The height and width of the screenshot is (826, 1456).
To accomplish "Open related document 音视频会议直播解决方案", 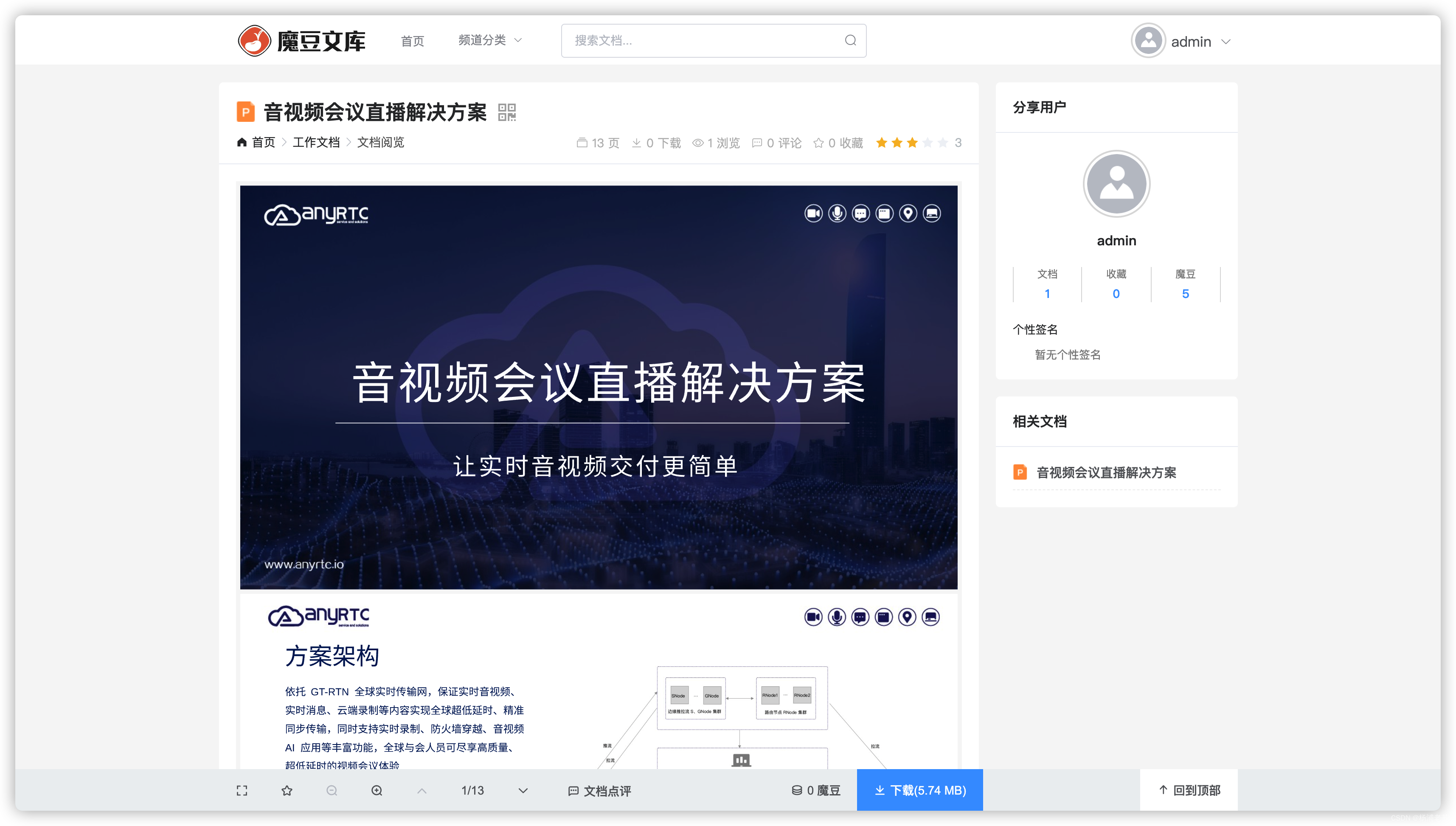I will tap(1106, 472).
